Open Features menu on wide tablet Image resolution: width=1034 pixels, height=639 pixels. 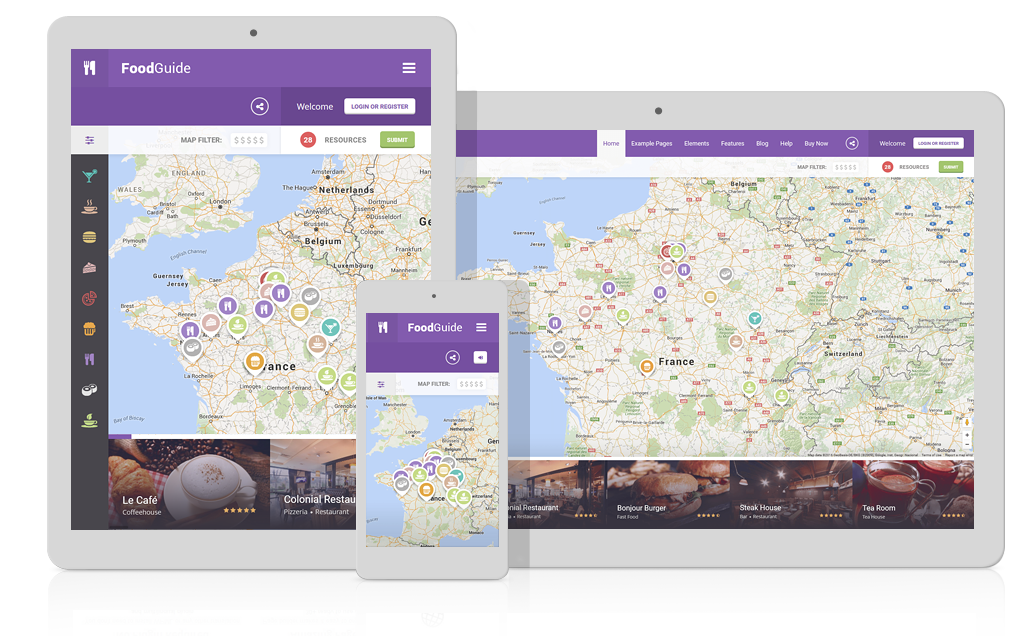pos(732,143)
